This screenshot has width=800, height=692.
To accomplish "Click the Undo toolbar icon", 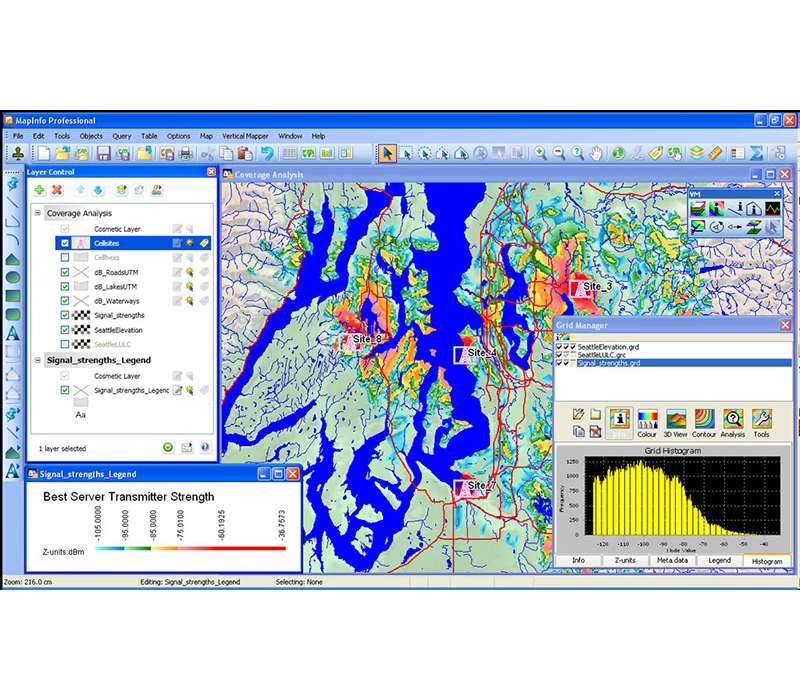I will 267,153.
